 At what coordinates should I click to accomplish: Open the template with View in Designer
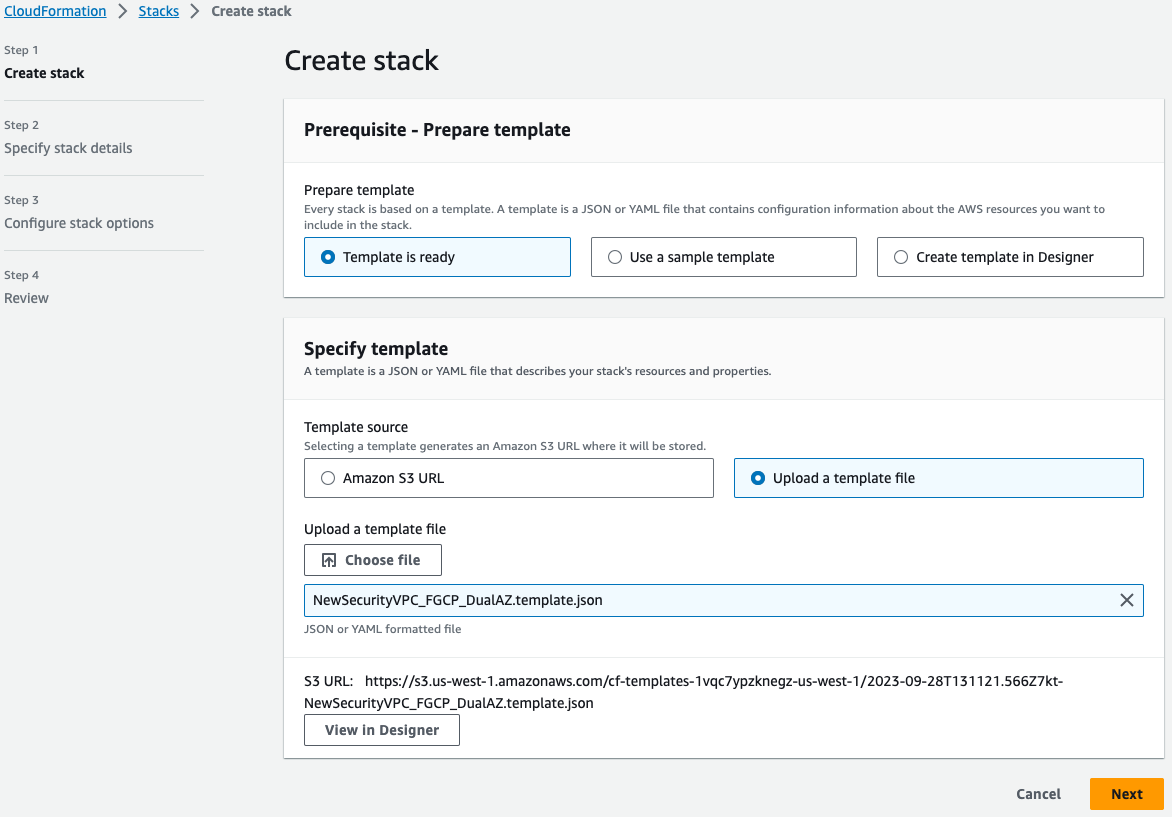(382, 730)
